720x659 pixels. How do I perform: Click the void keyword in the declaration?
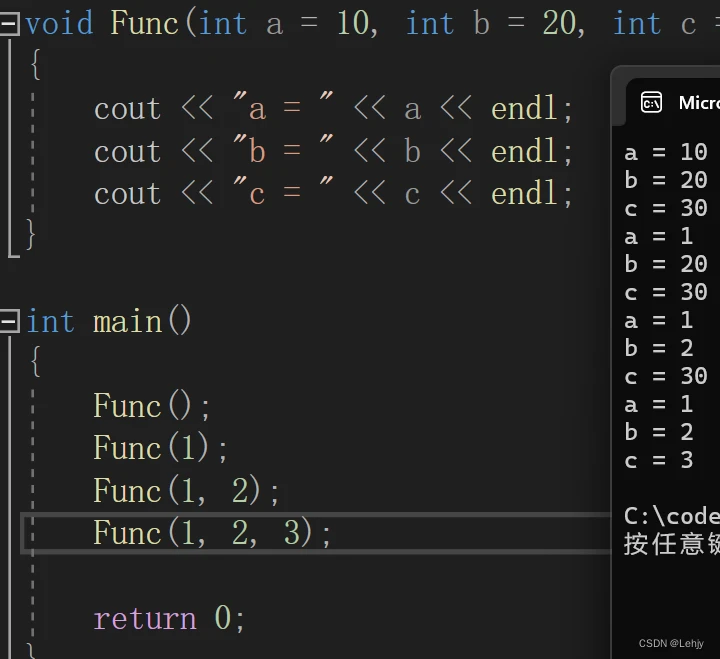(59, 23)
